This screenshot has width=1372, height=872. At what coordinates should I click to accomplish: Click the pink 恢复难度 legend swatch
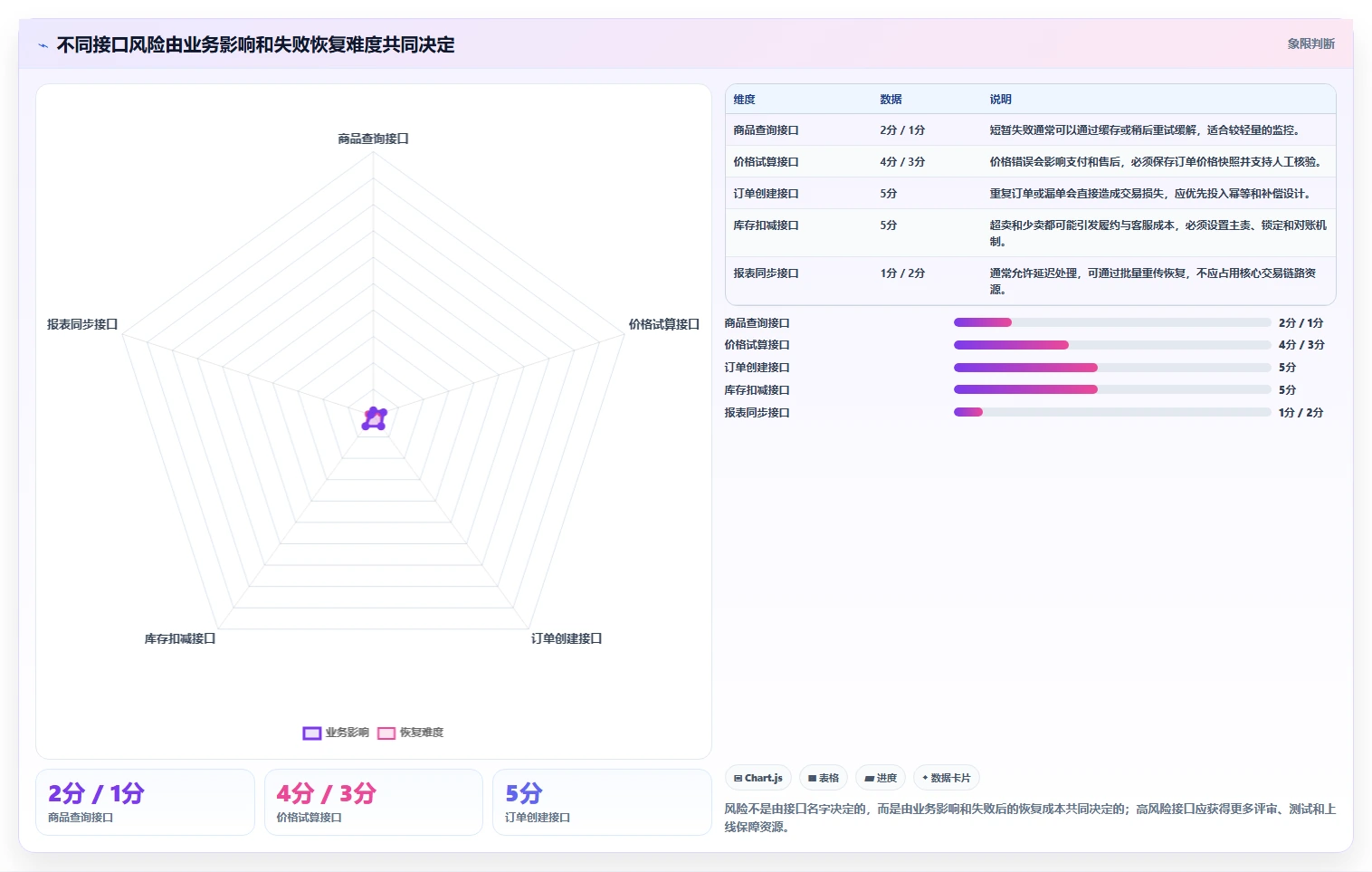pyautogui.click(x=386, y=733)
